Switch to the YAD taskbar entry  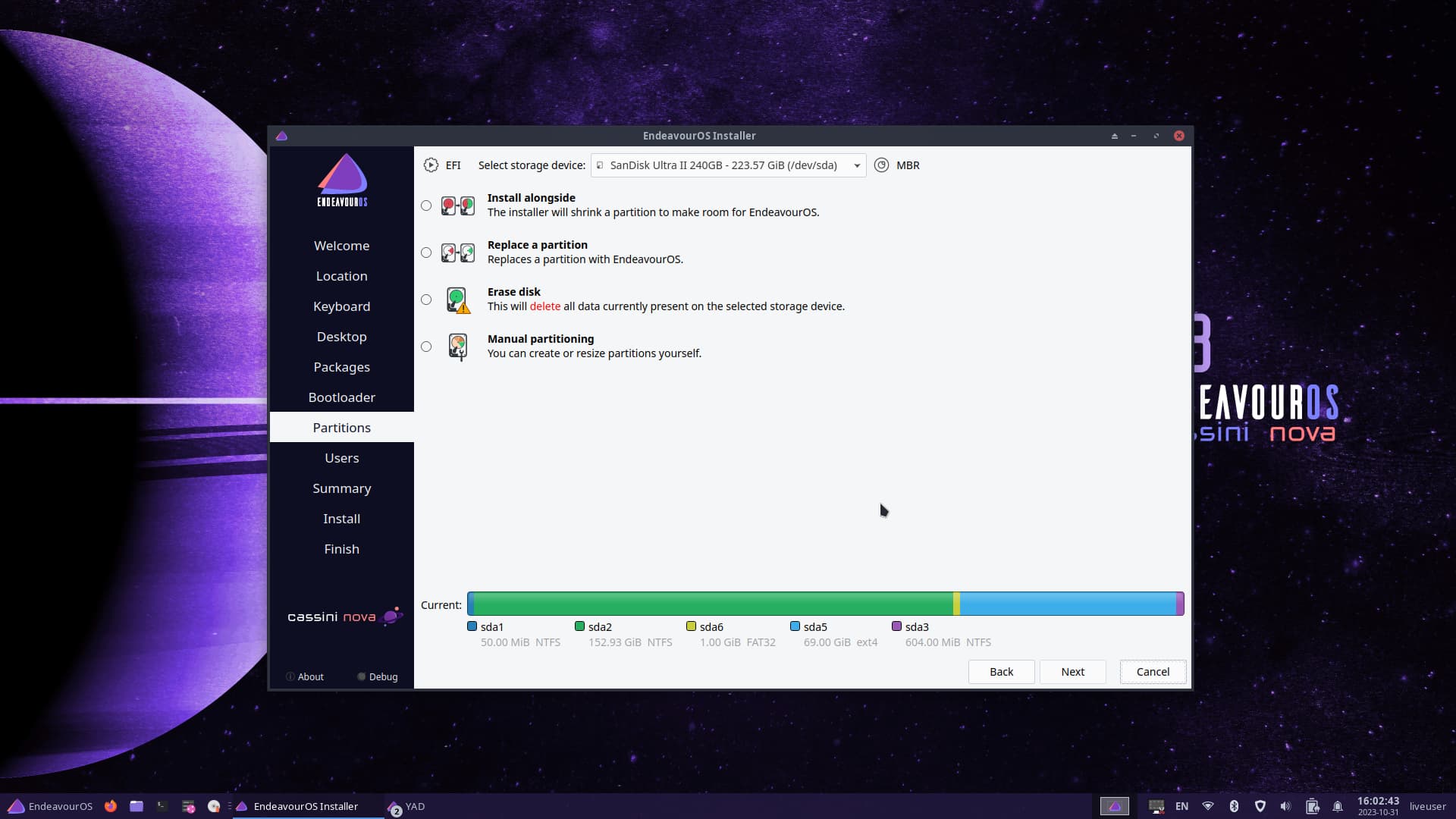click(x=406, y=806)
